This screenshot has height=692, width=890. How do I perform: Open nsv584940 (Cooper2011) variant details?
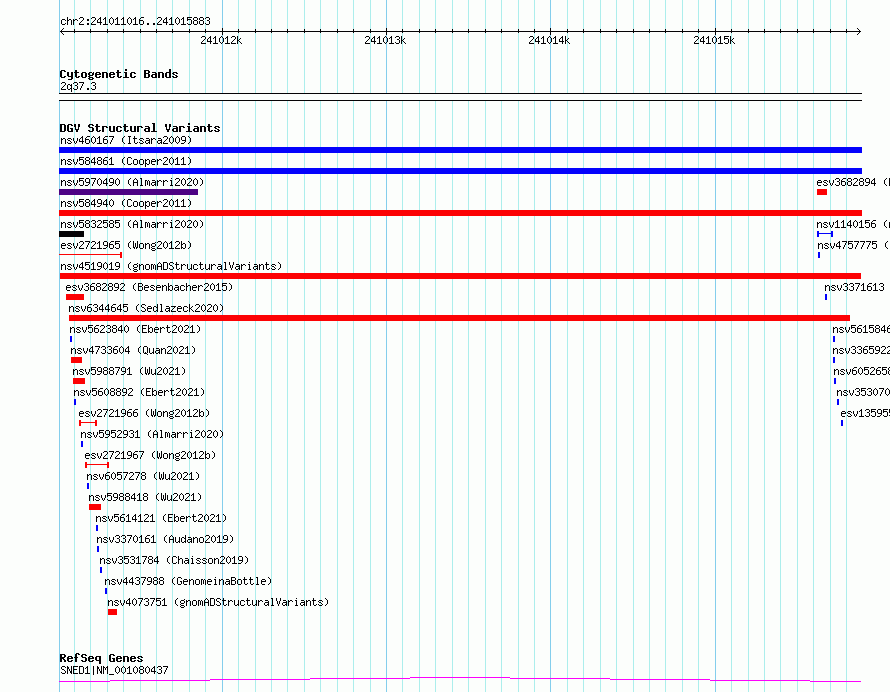pyautogui.click(x=126, y=203)
